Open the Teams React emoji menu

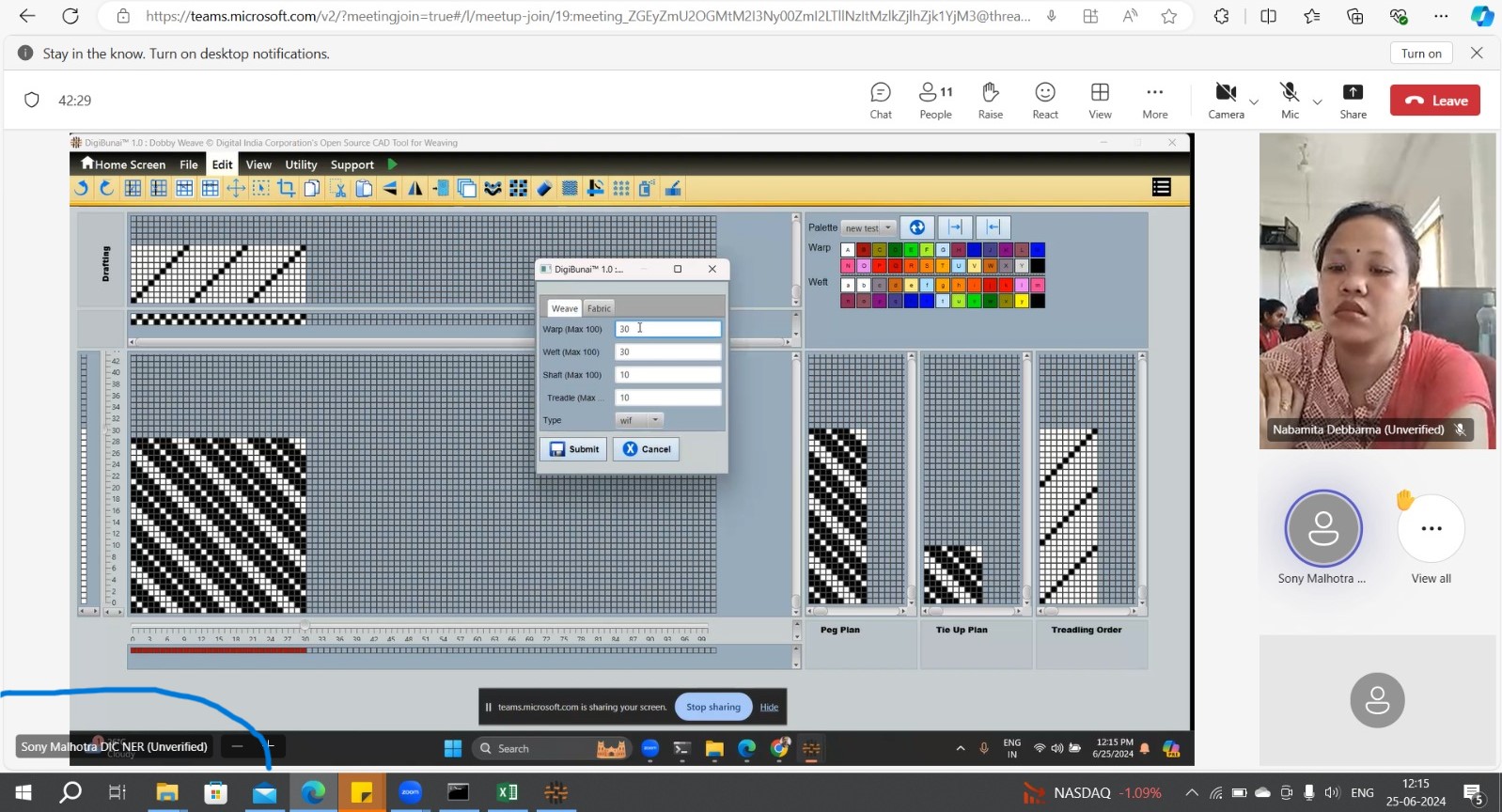coord(1045,101)
